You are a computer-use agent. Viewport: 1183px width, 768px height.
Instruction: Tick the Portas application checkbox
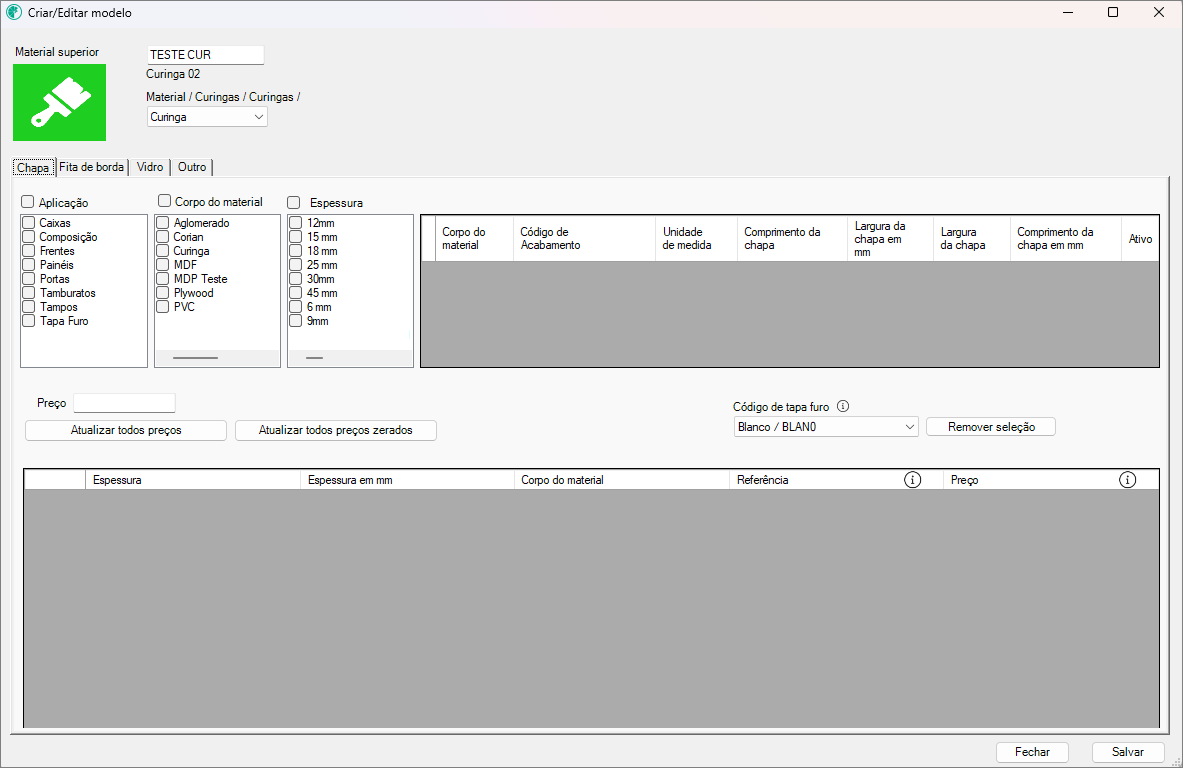[29, 279]
